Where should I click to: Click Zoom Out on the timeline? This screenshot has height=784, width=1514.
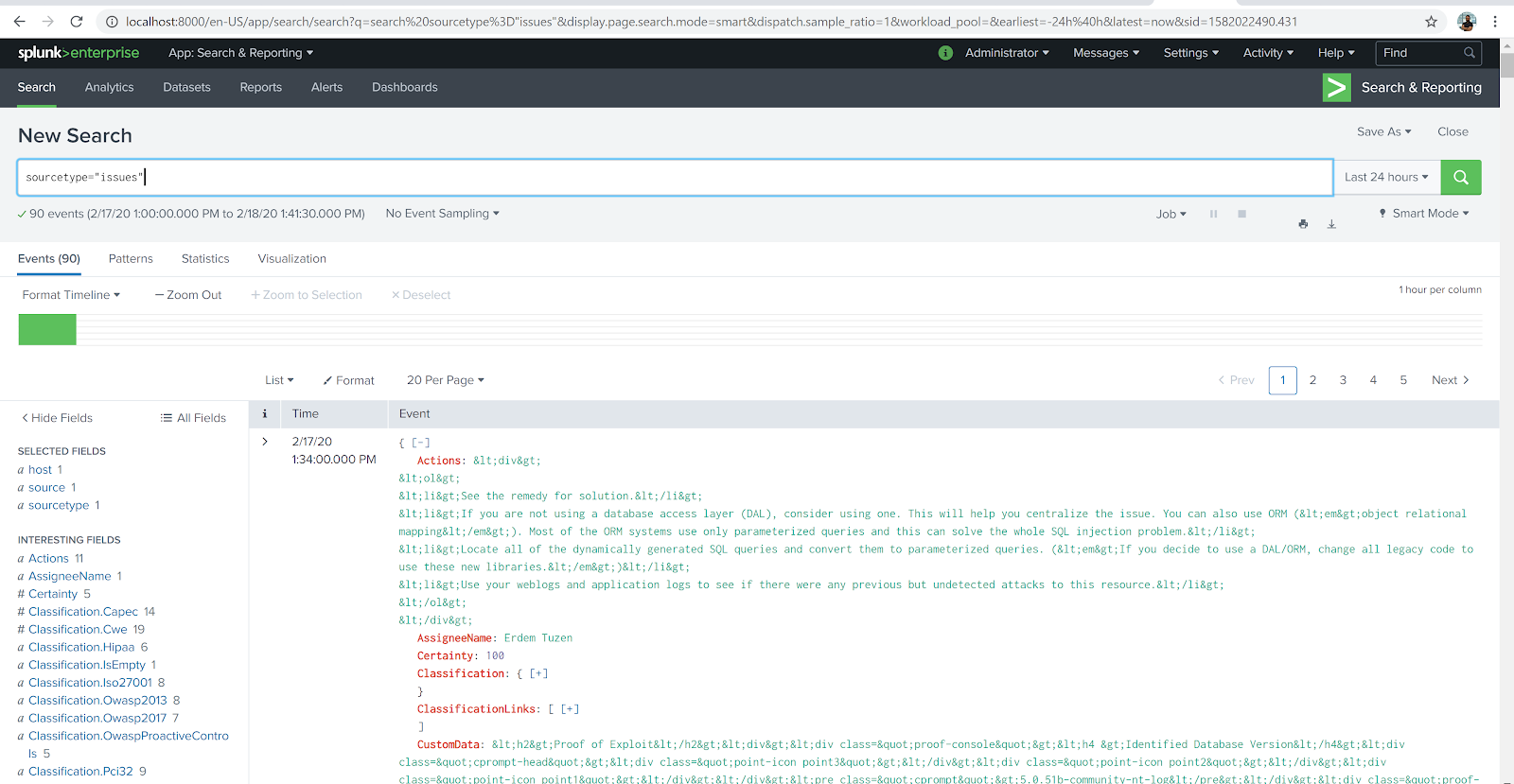(x=188, y=295)
